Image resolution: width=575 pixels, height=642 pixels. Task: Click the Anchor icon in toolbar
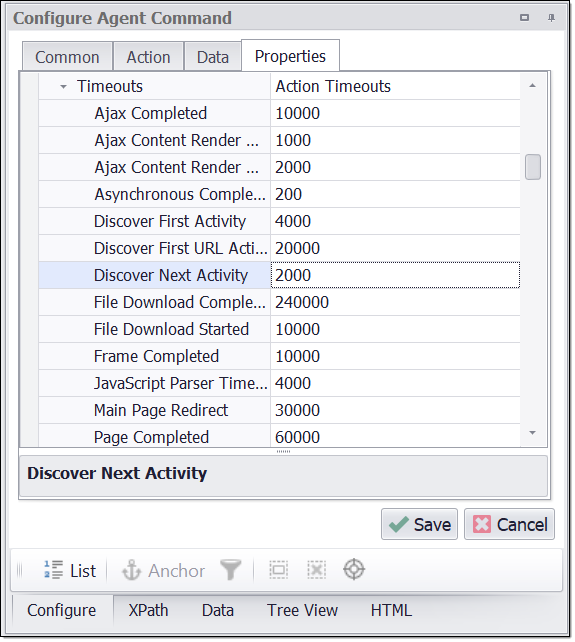point(131,570)
